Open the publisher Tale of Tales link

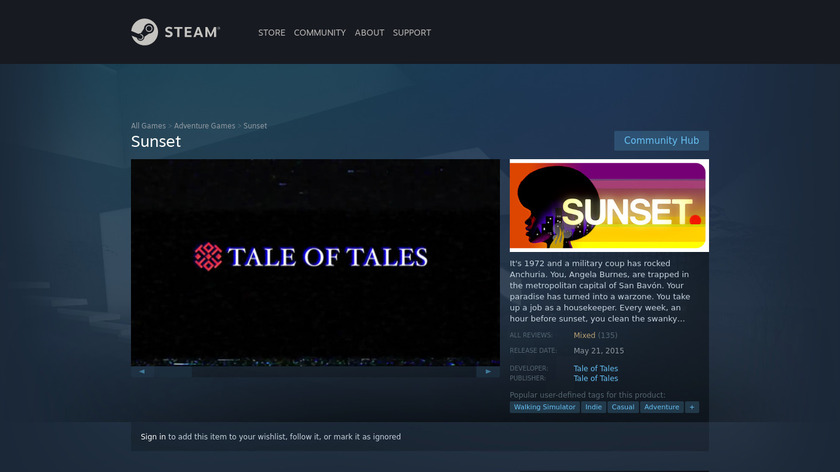coord(596,378)
